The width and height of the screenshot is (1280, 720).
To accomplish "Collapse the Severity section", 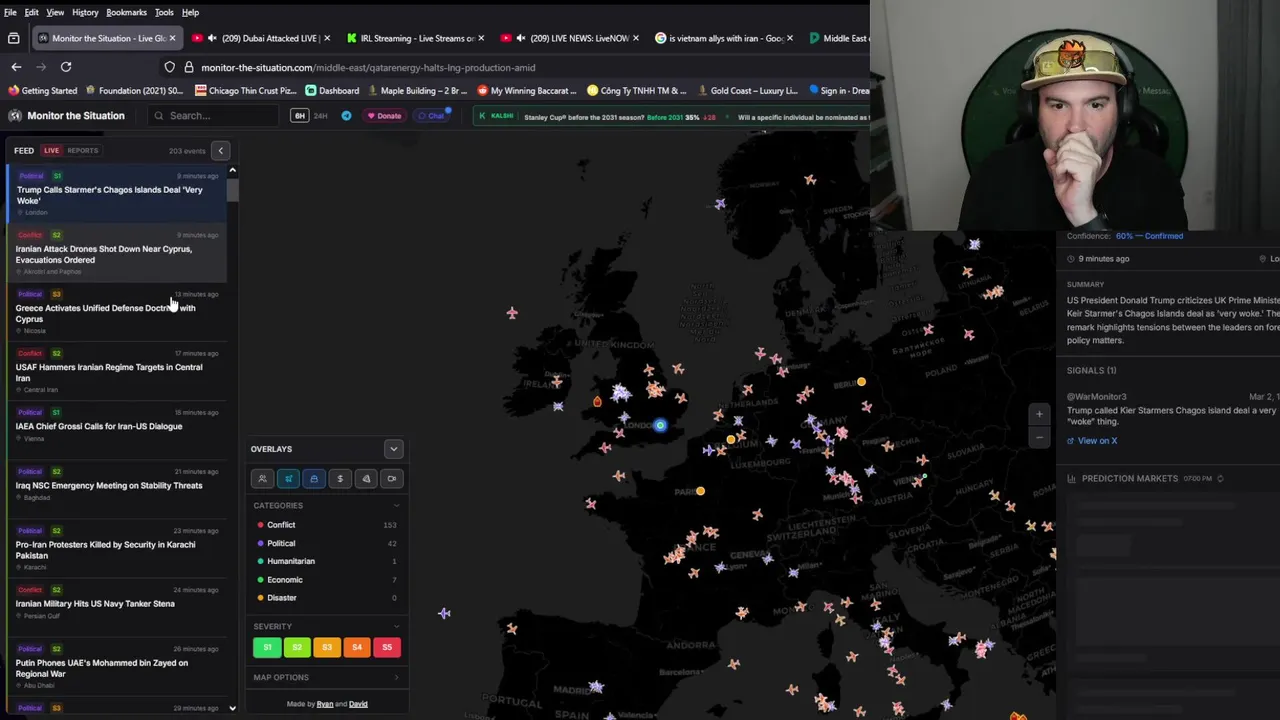I will pyautogui.click(x=326, y=626).
